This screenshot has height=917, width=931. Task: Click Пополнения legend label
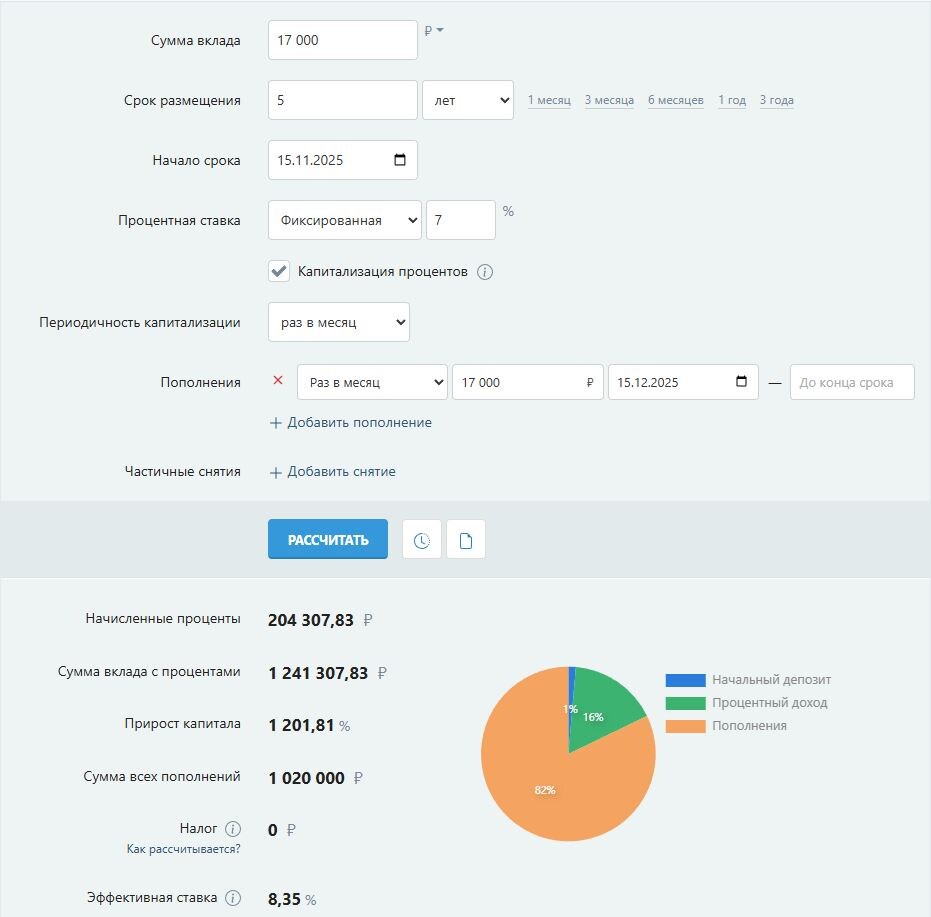click(x=749, y=726)
